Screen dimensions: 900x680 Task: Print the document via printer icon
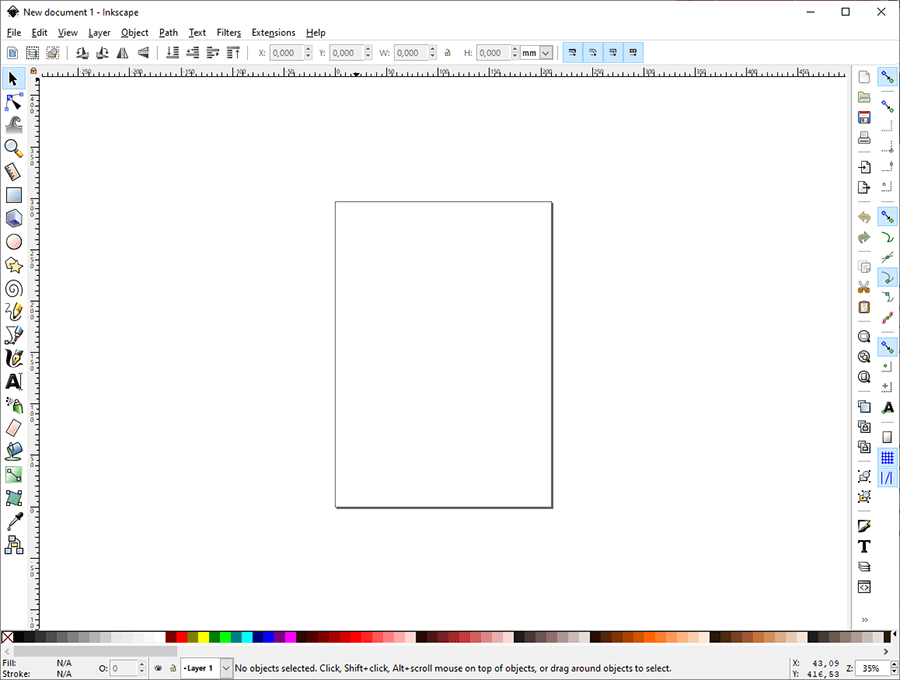coord(864,138)
